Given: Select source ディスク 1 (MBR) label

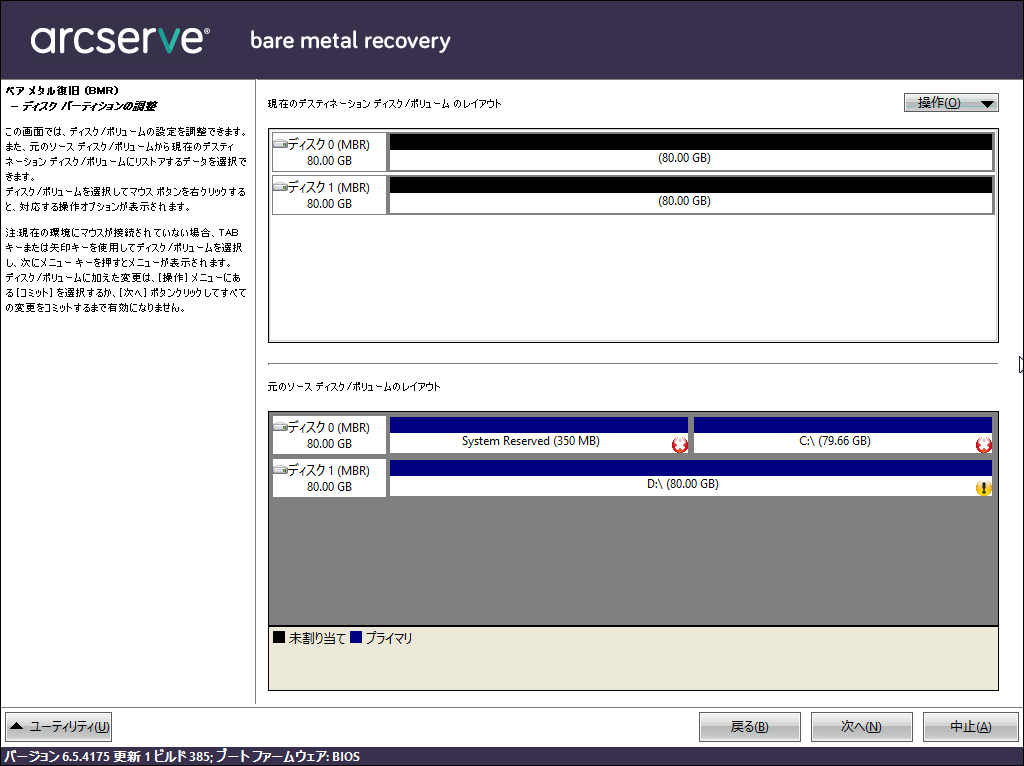Looking at the screenshot, I should [329, 478].
